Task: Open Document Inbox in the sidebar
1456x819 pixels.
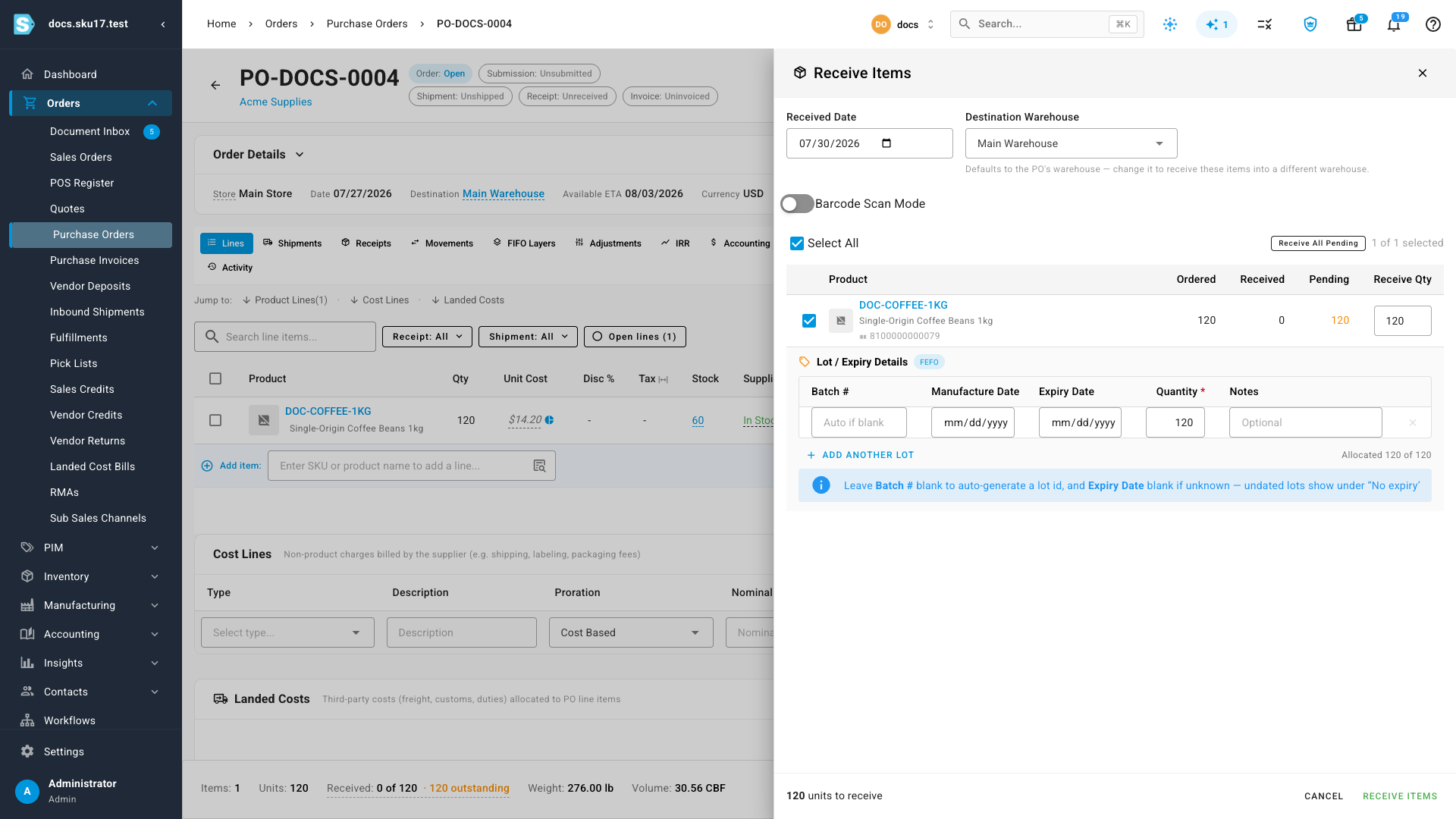Action: point(90,131)
